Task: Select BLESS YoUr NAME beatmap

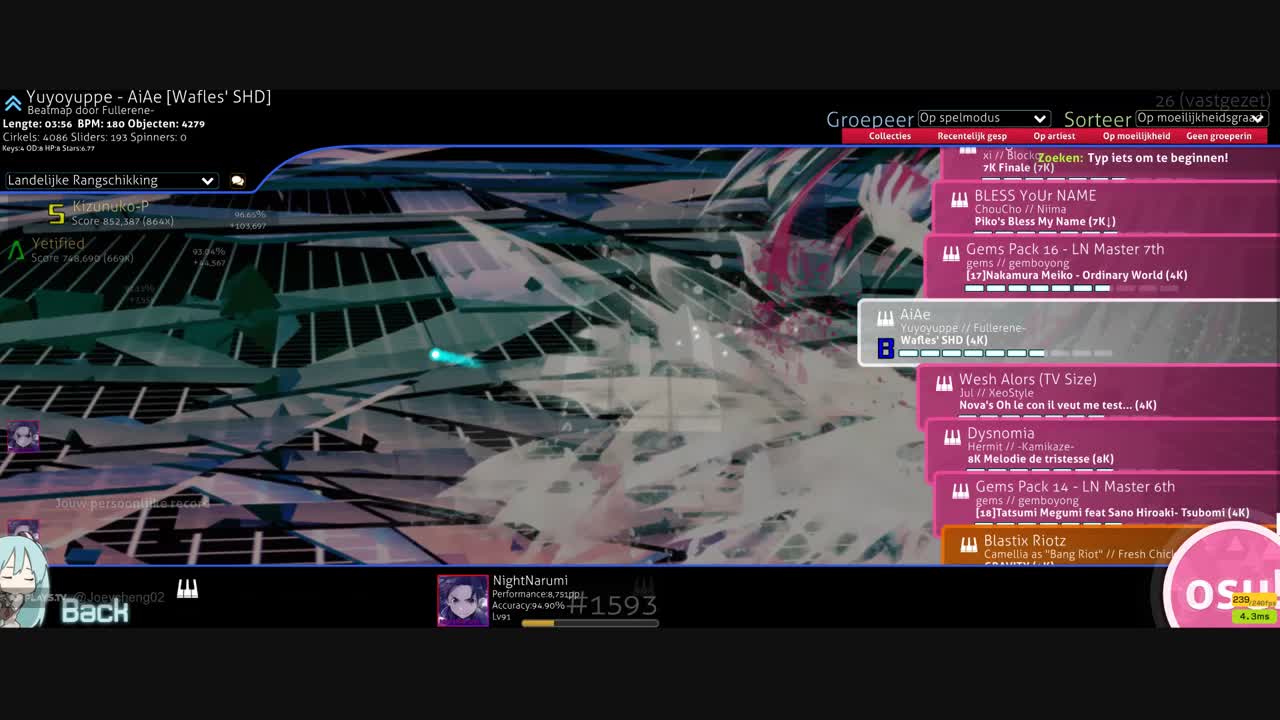Action: pos(1106,209)
